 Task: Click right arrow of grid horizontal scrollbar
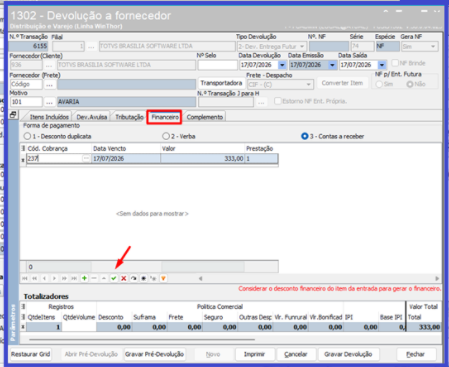tap(437, 278)
